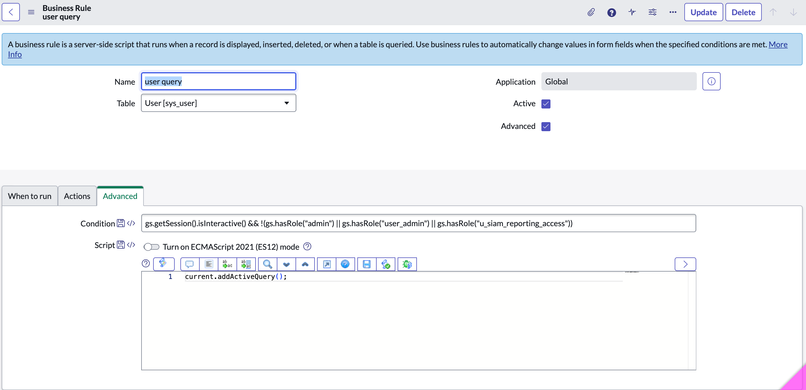Open the form context hamburger menu
806x390 pixels.
[x=31, y=12]
